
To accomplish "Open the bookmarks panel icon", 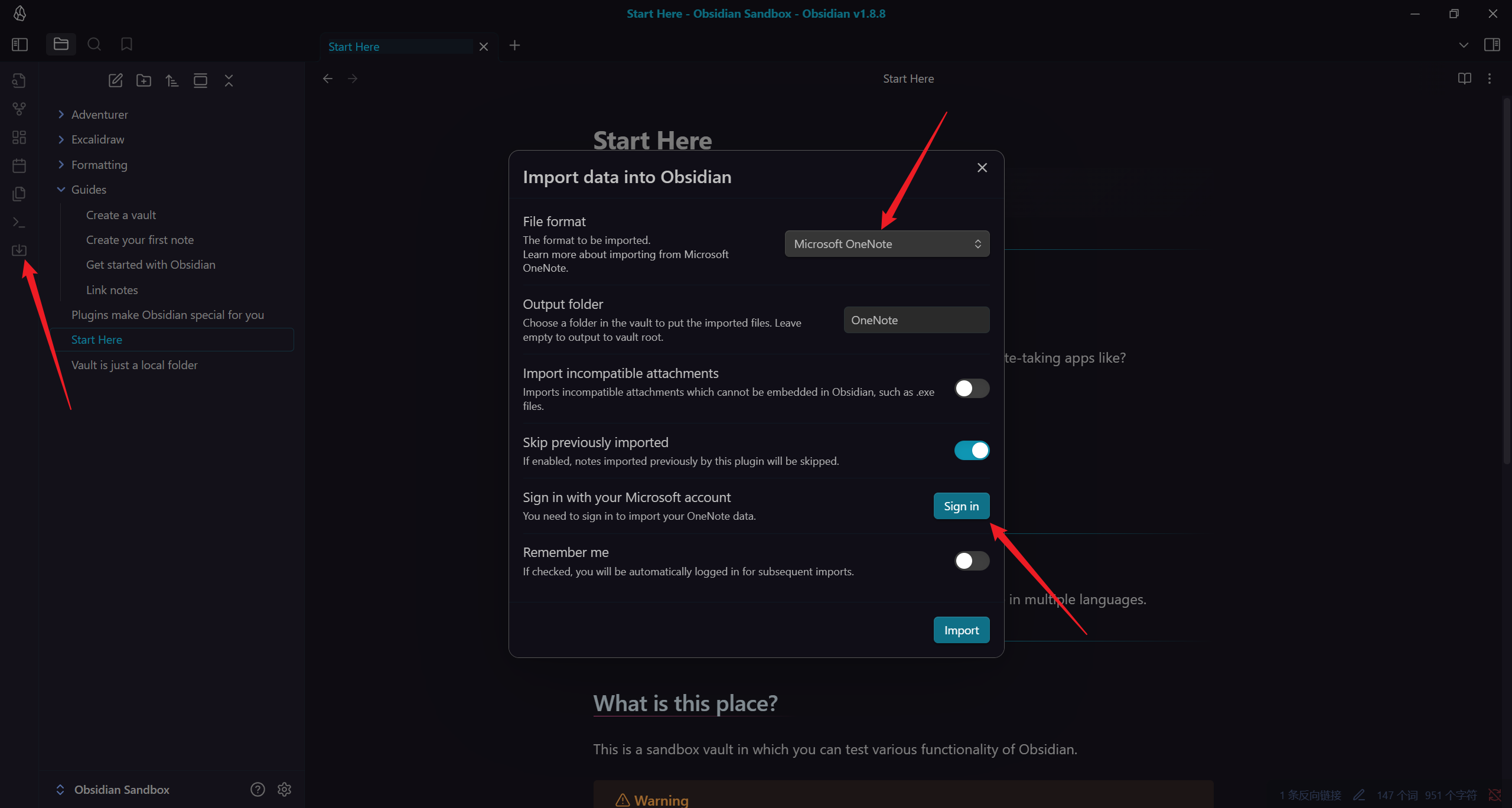I will click(126, 44).
